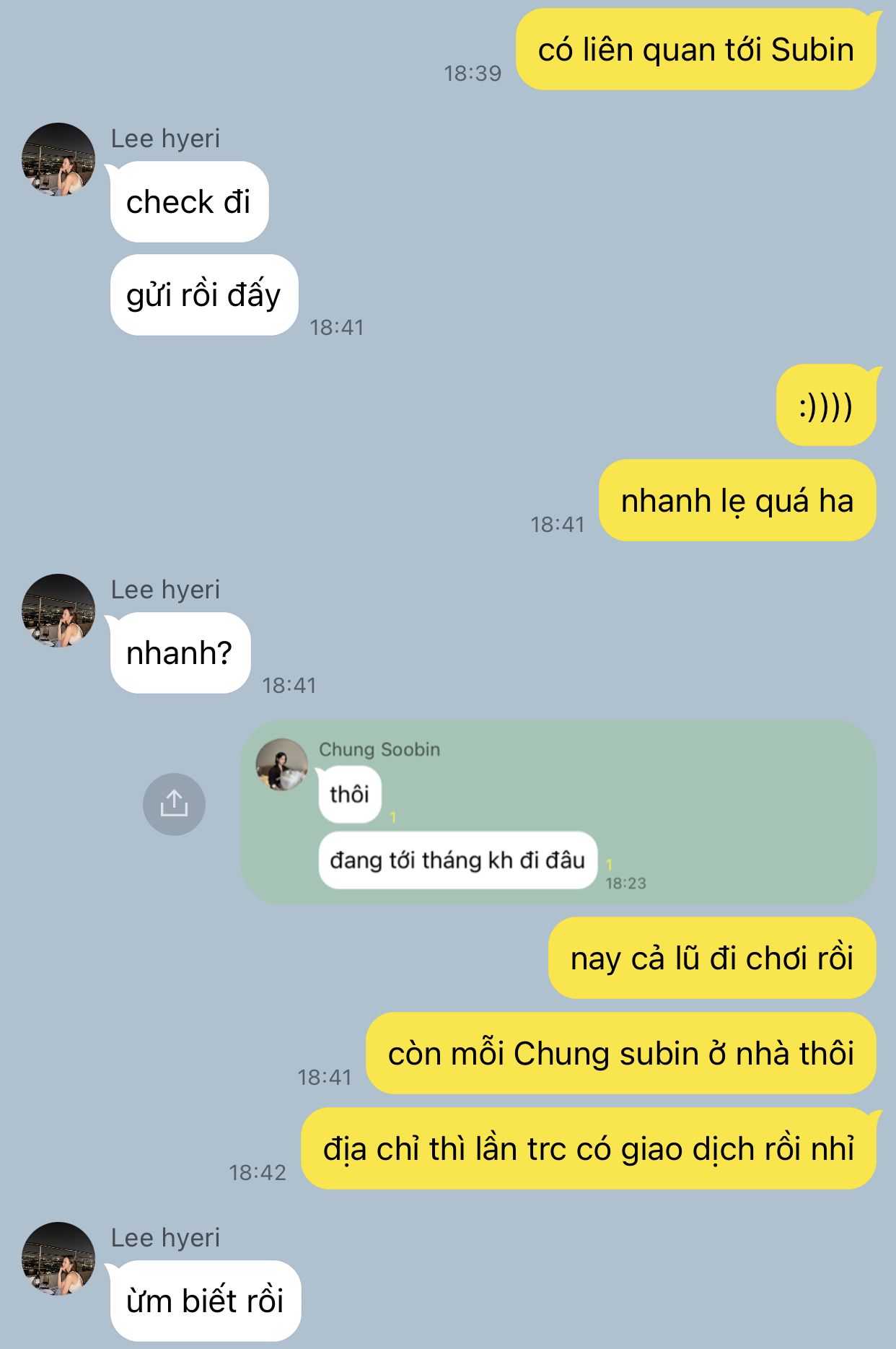Click the Lee hyeri name above 'check đi'
896x1349 pixels.
(165, 139)
